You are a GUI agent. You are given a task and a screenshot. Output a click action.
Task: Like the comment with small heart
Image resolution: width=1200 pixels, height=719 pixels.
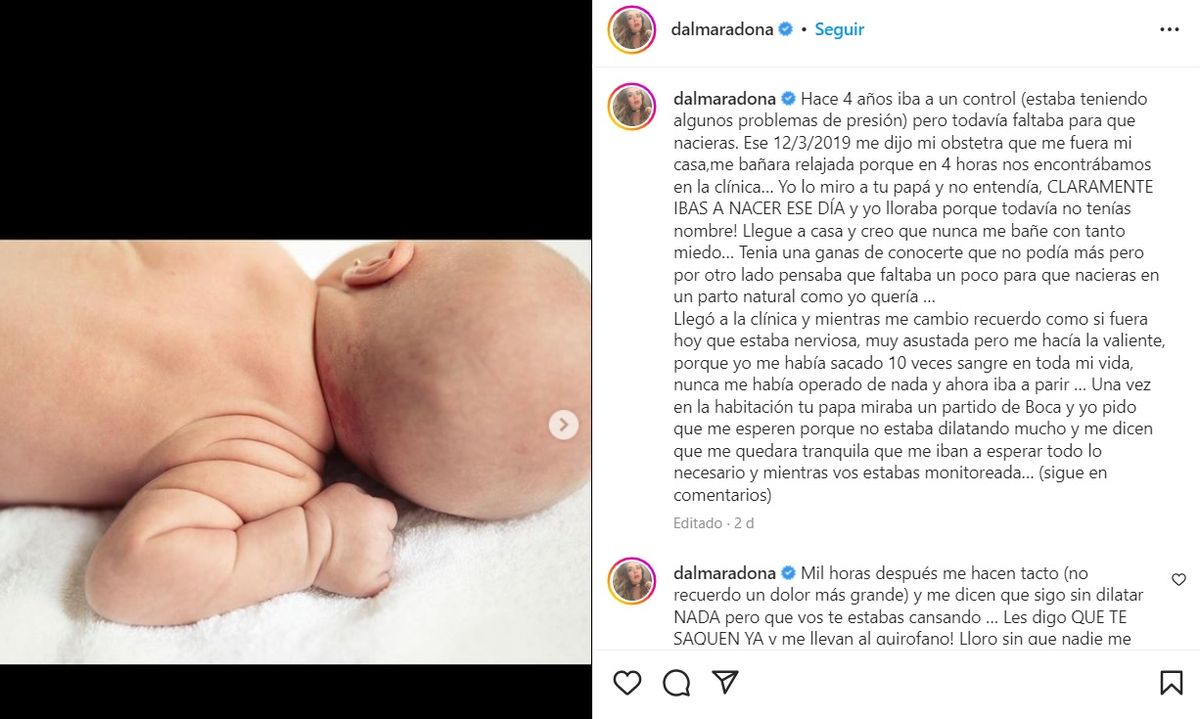pyautogui.click(x=1179, y=580)
